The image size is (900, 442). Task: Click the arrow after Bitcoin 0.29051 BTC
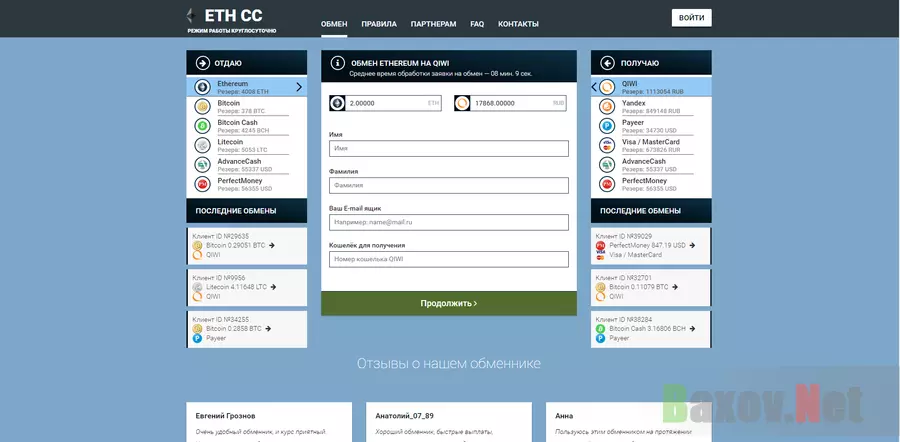pos(271,245)
